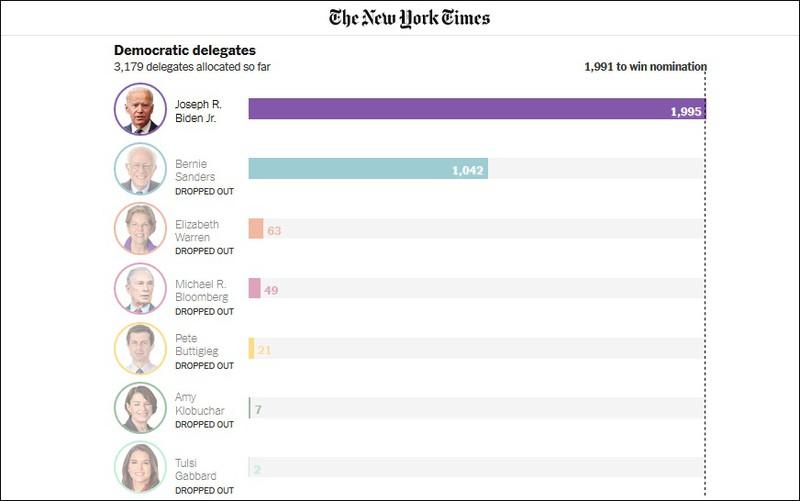Screen dimensions: 800x501
Task: Click the orange Warren 63 delegate bar
Action: pyautogui.click(x=256, y=229)
